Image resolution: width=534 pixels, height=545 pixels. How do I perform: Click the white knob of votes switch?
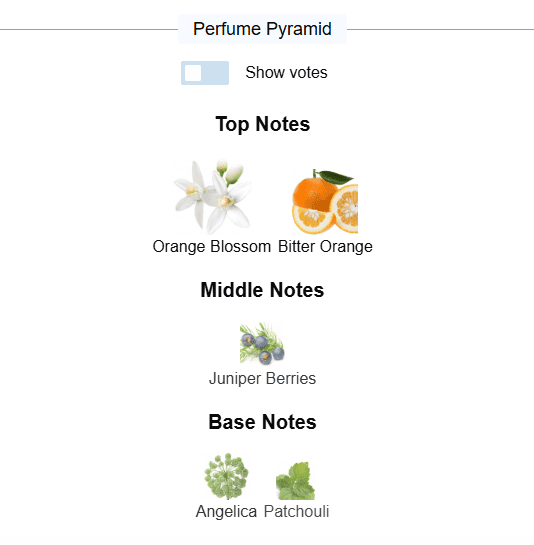click(193, 73)
